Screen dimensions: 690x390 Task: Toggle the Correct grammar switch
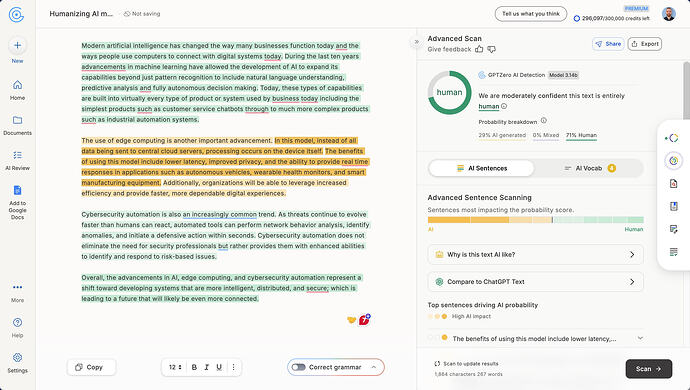pyautogui.click(x=298, y=367)
